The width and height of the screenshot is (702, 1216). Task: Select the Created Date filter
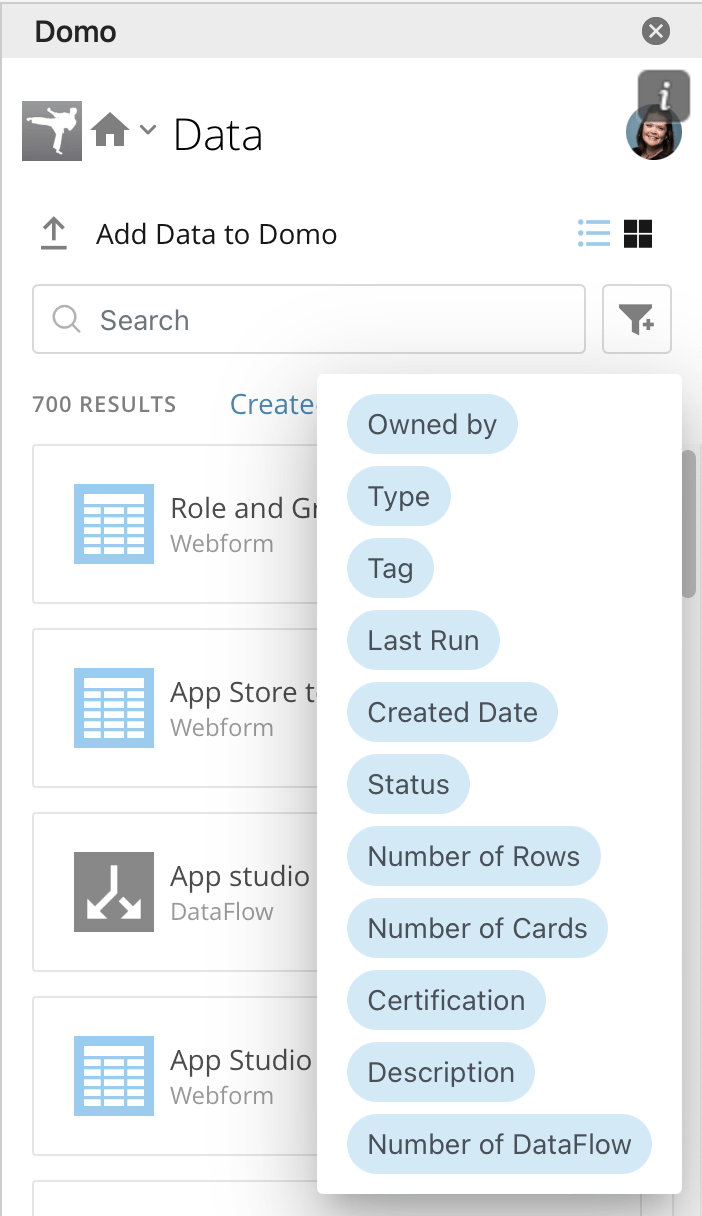(x=452, y=713)
